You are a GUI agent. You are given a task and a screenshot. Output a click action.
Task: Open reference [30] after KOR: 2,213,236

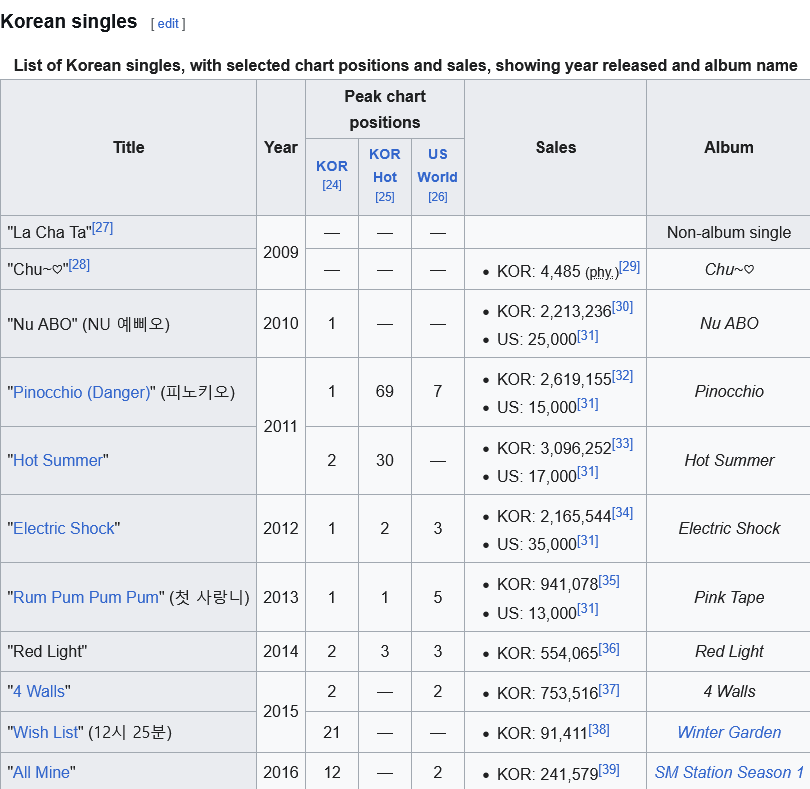(x=622, y=307)
